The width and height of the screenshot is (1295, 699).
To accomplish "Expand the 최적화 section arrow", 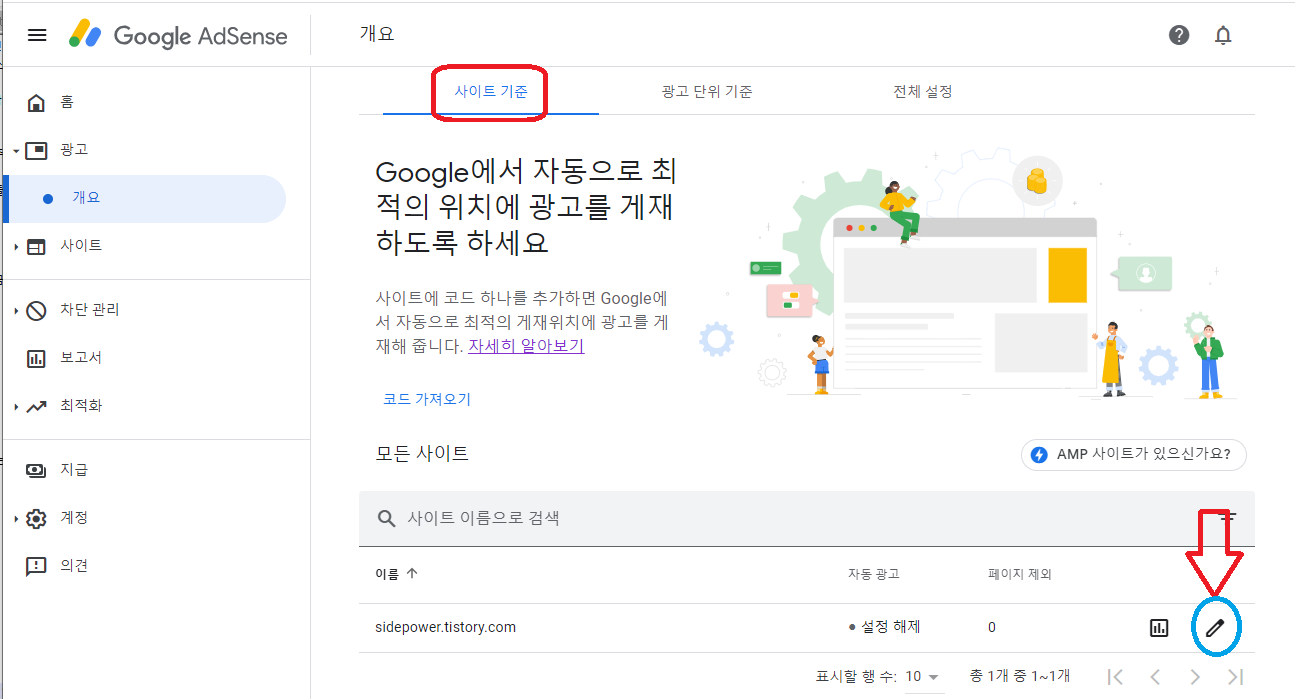I will [x=16, y=407].
